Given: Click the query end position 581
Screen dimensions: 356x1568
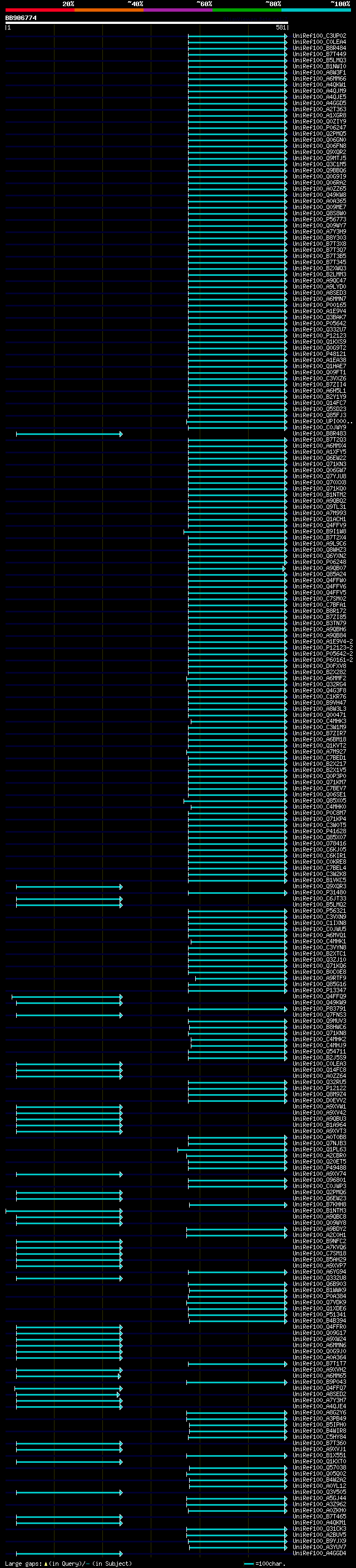Looking at the screenshot, I should (x=280, y=27).
